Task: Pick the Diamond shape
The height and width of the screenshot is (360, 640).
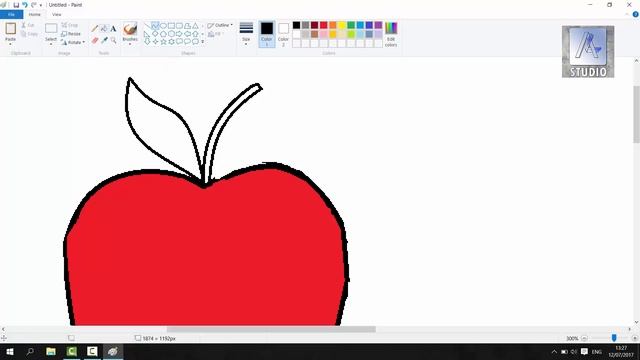Action: pyautogui.click(x=155, y=34)
